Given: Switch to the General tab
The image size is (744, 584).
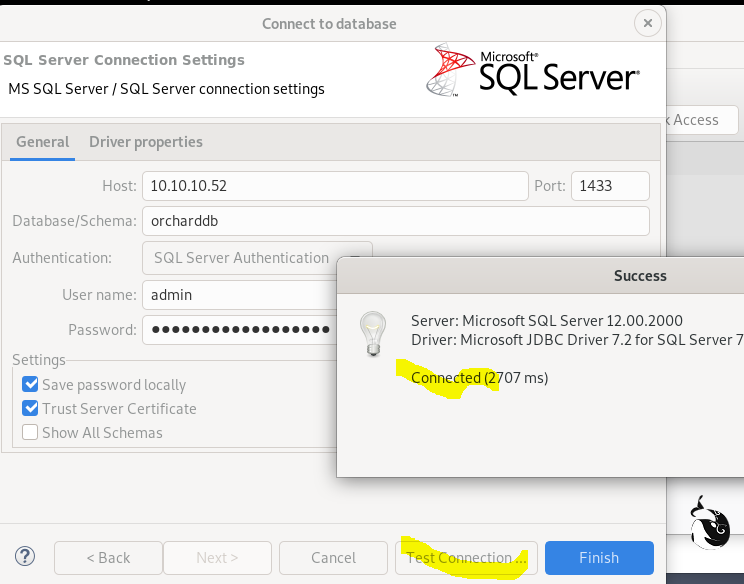Looking at the screenshot, I should (42, 142).
